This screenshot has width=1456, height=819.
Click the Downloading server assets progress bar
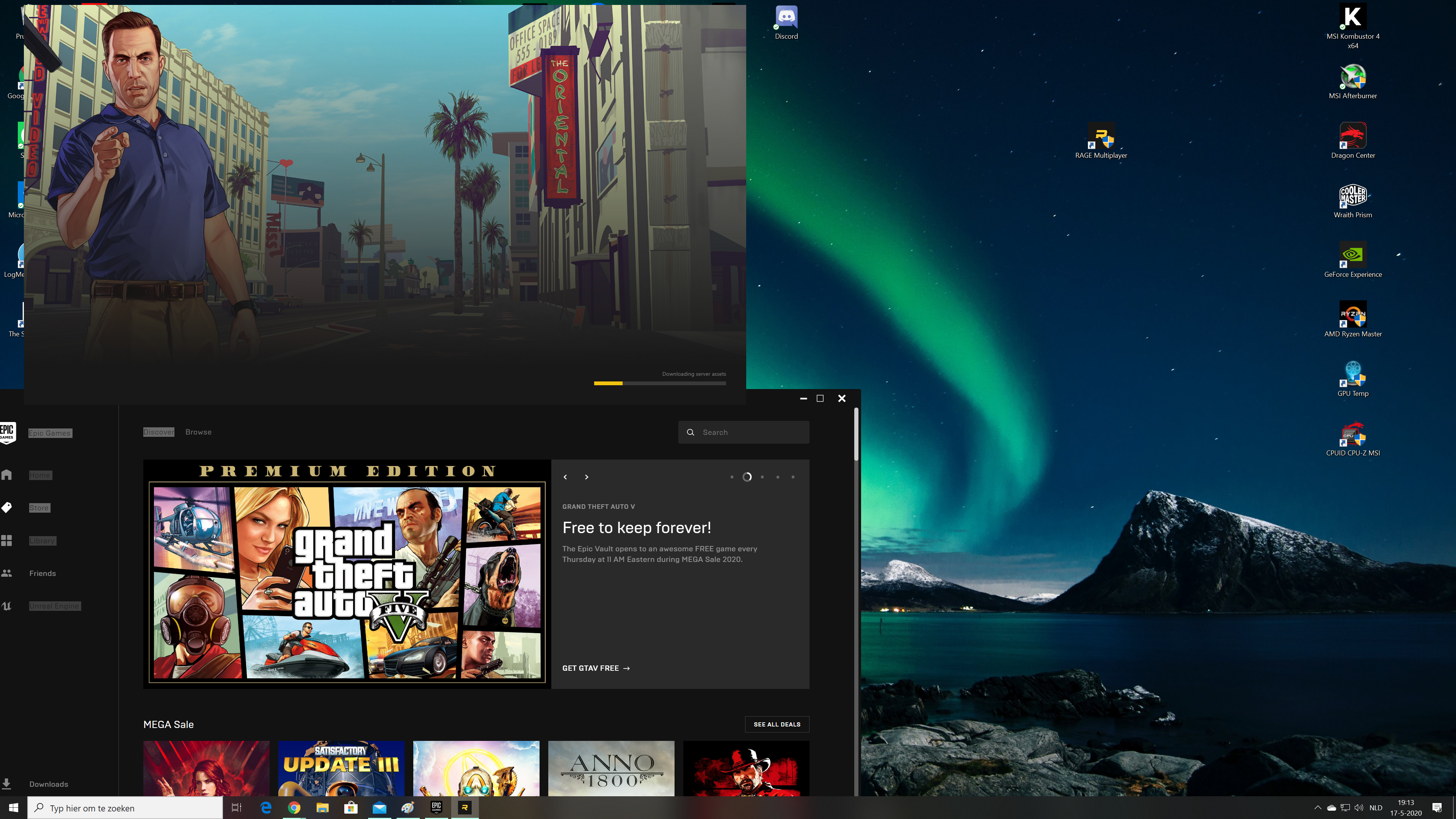660,383
